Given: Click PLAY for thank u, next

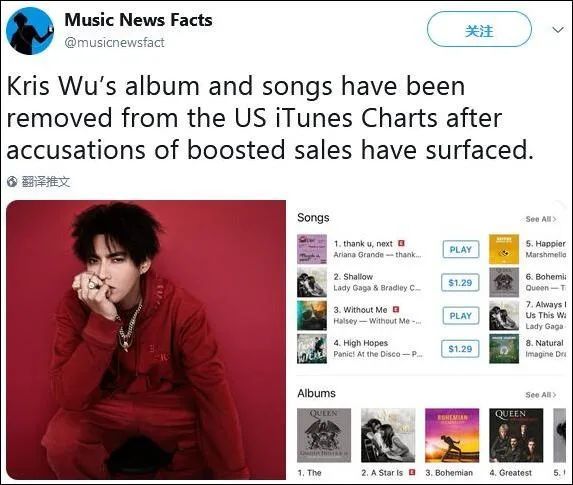Looking at the screenshot, I should pyautogui.click(x=460, y=250).
